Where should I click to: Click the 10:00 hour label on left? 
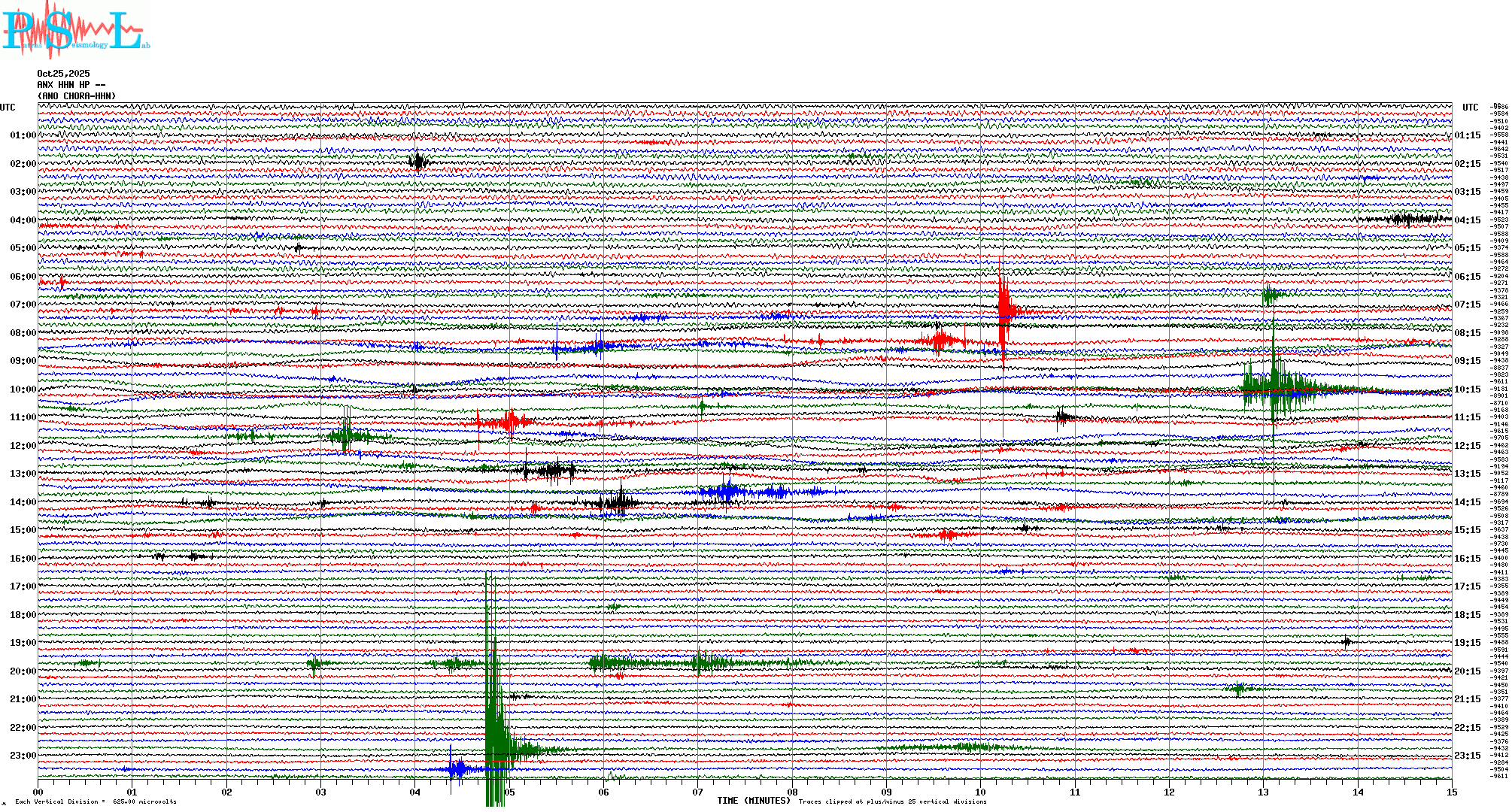23,389
